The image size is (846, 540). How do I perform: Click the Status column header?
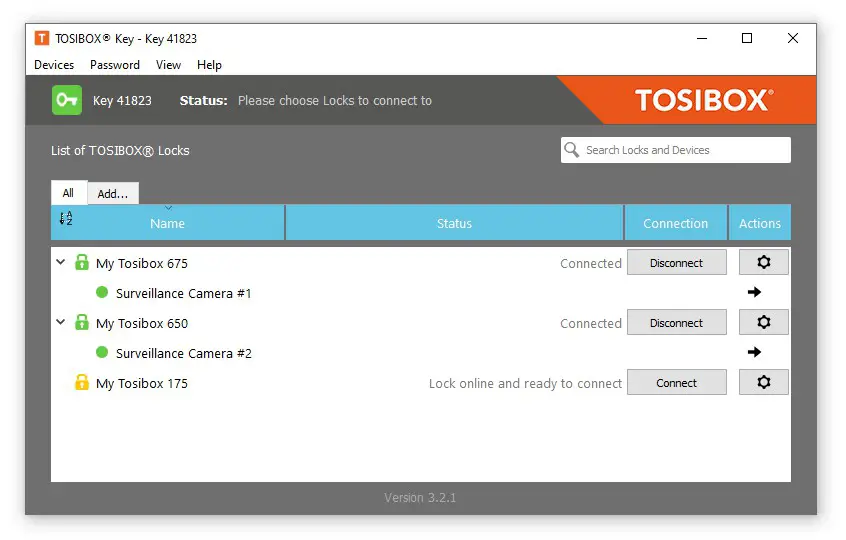[x=454, y=223]
